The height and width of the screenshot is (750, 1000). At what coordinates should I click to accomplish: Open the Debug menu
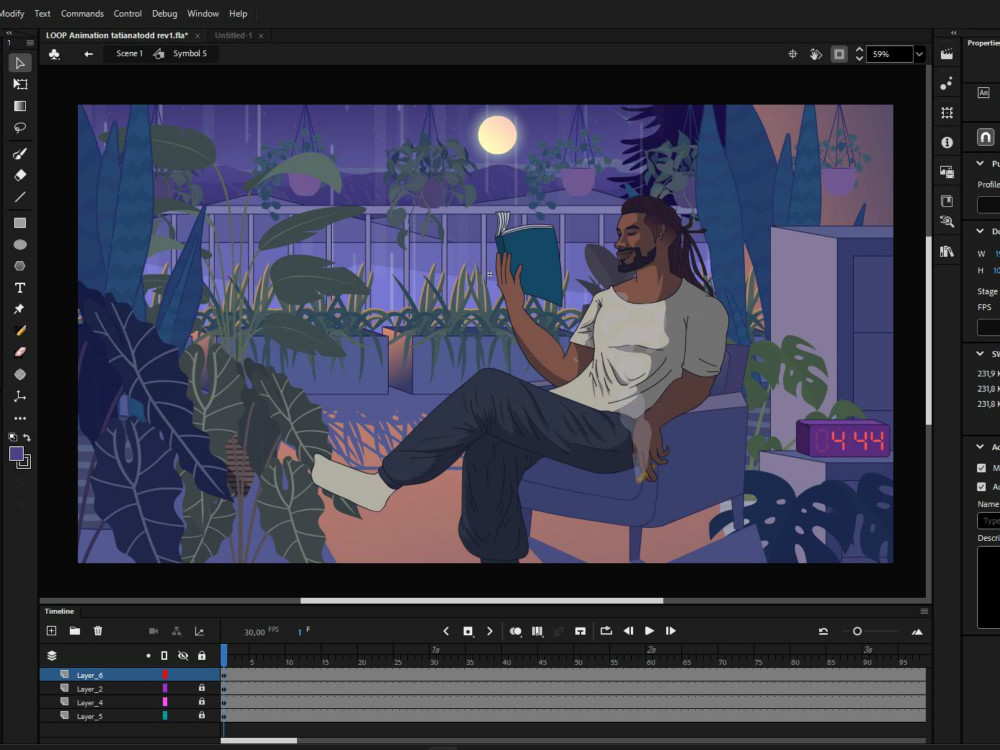tap(165, 13)
